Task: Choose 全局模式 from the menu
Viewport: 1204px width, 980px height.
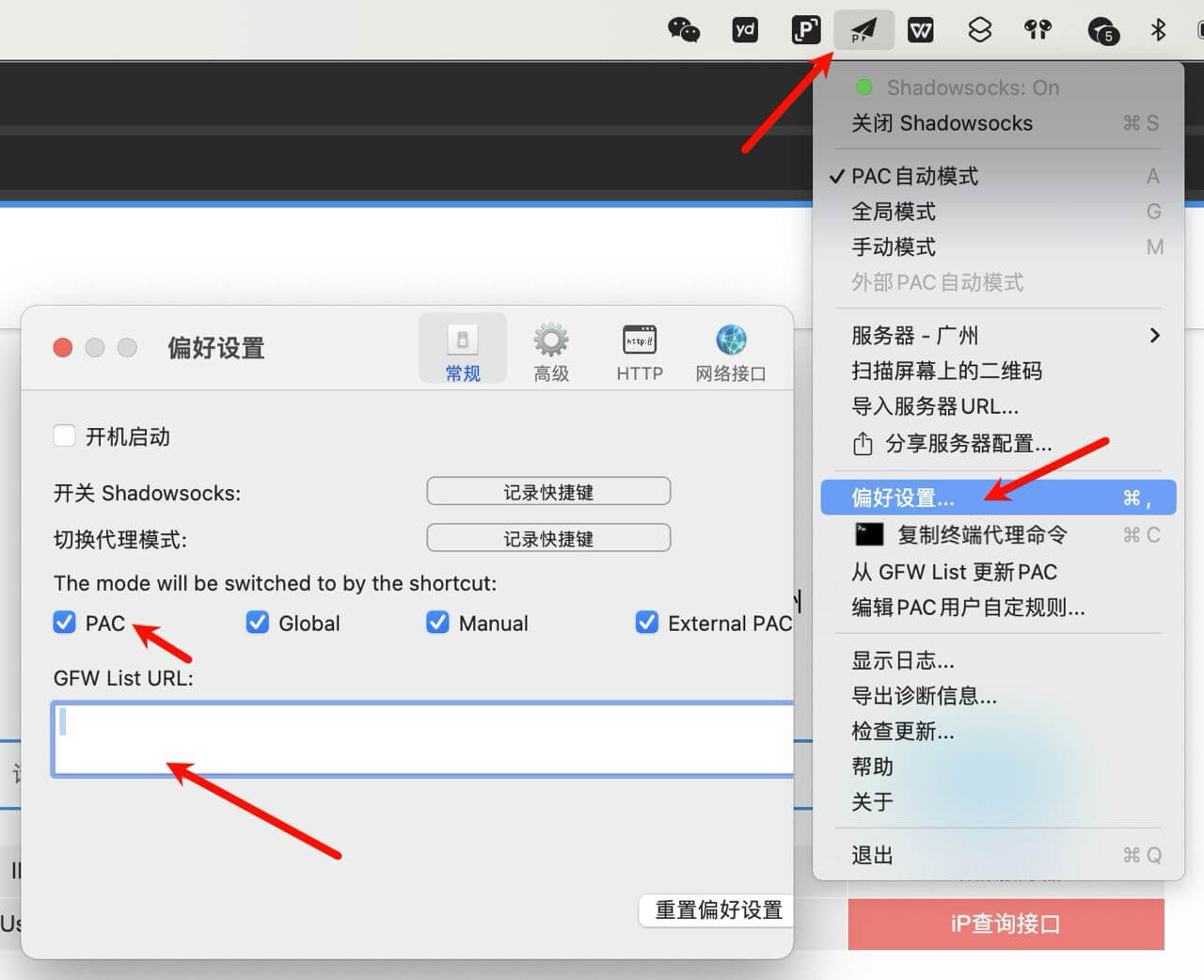Action: [x=998, y=212]
